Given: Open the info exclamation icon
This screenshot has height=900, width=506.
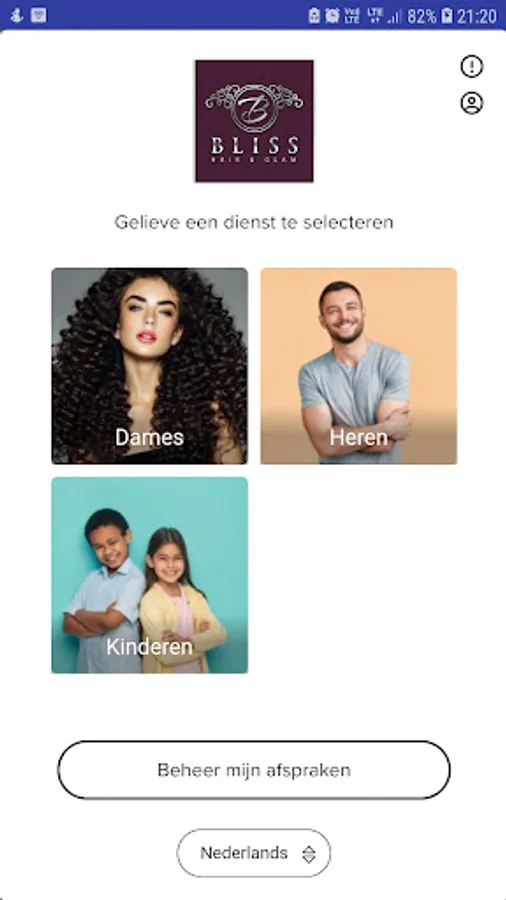Looking at the screenshot, I should 472,67.
